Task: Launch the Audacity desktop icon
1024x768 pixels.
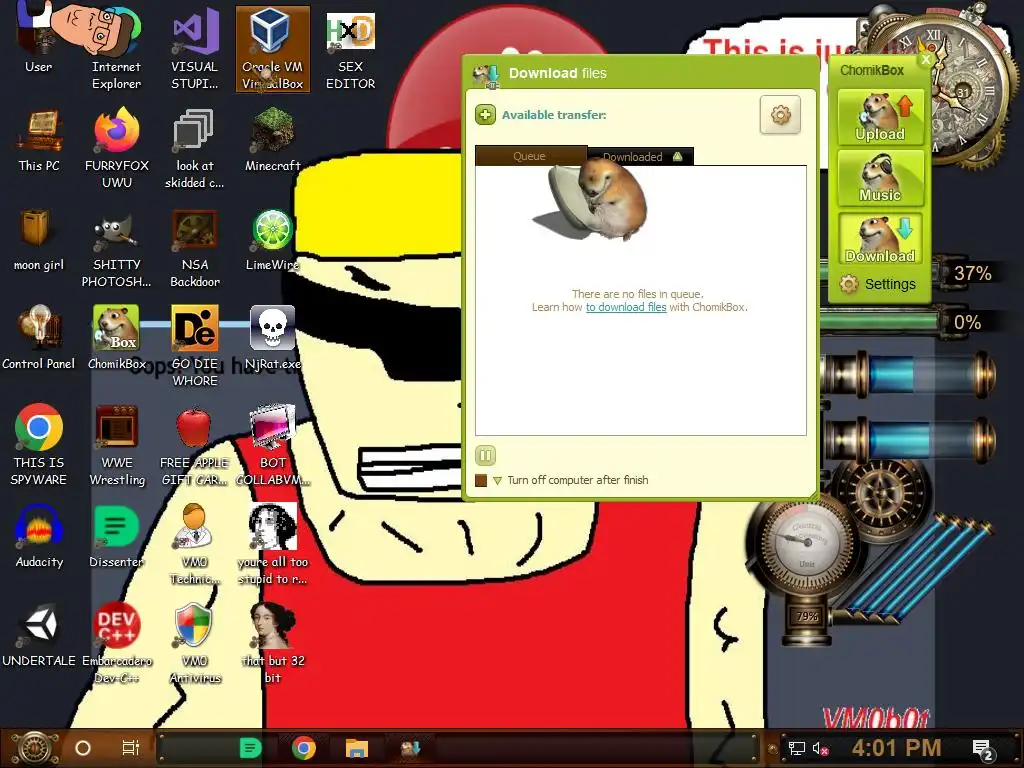Action: coord(39,537)
